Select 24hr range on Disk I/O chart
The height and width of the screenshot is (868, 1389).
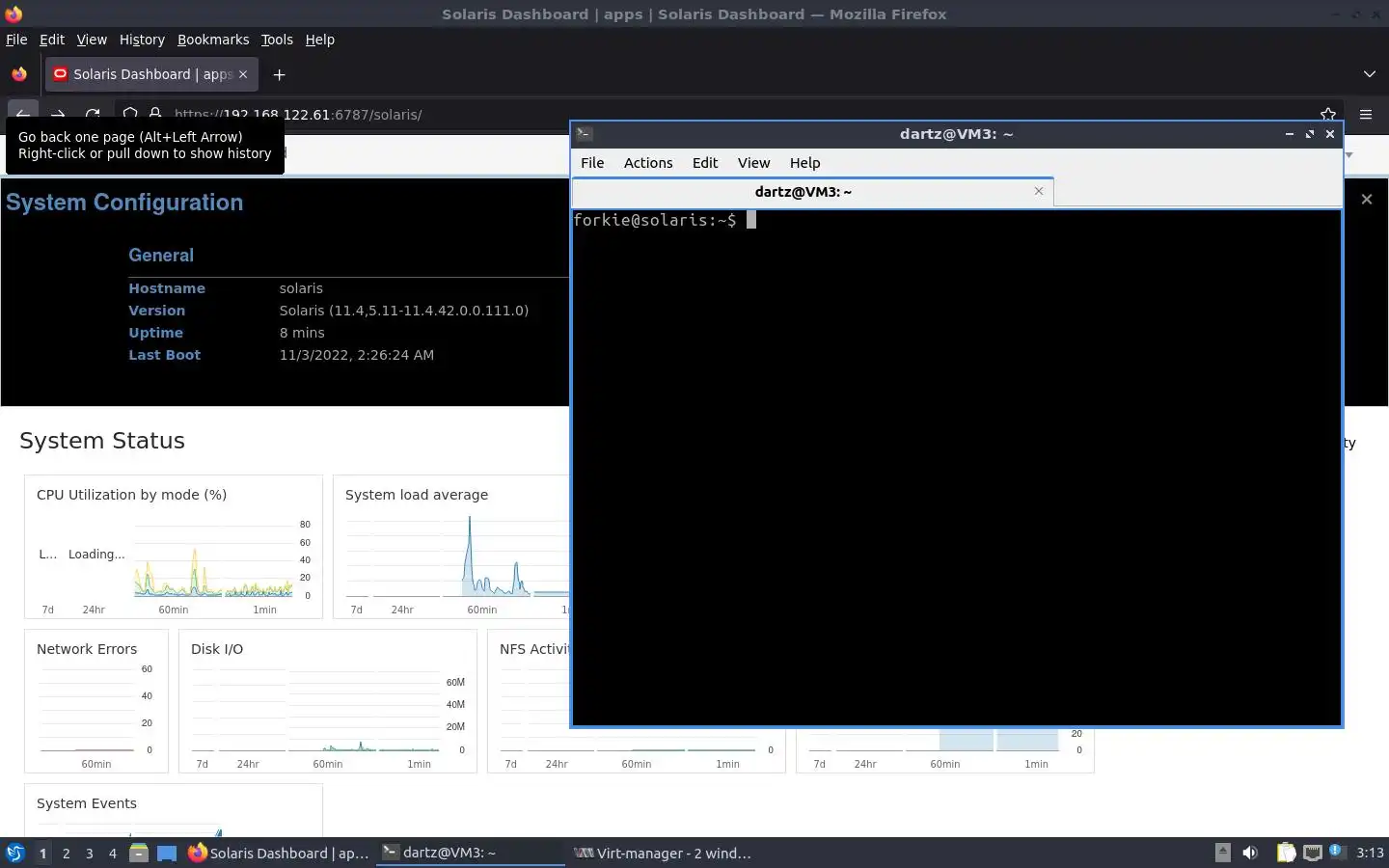[x=248, y=764]
